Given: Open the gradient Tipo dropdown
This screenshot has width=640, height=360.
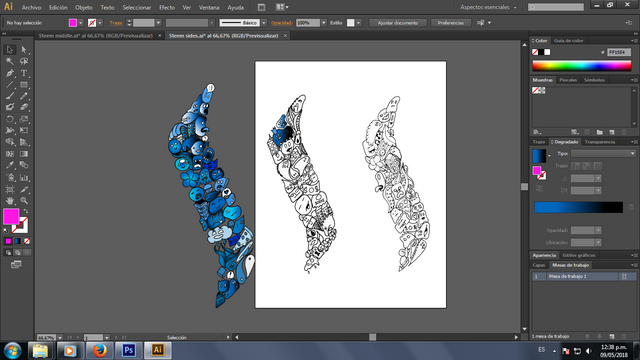Looking at the screenshot, I should tap(603, 153).
